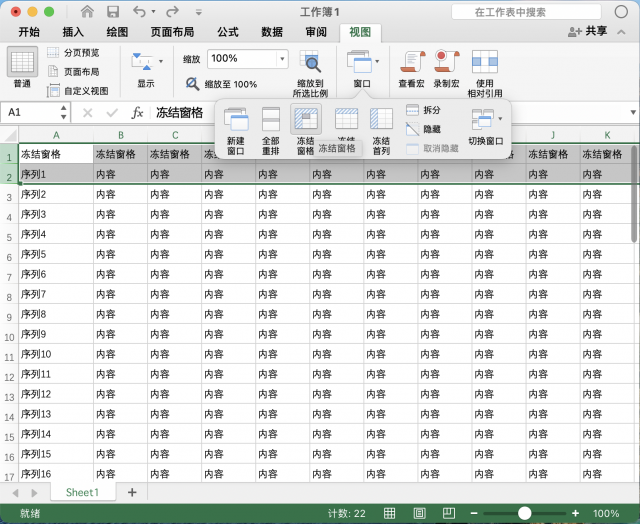The height and width of the screenshot is (524, 640).
Task: Open Page Break Preview (分页预览)
Action: click(73, 53)
